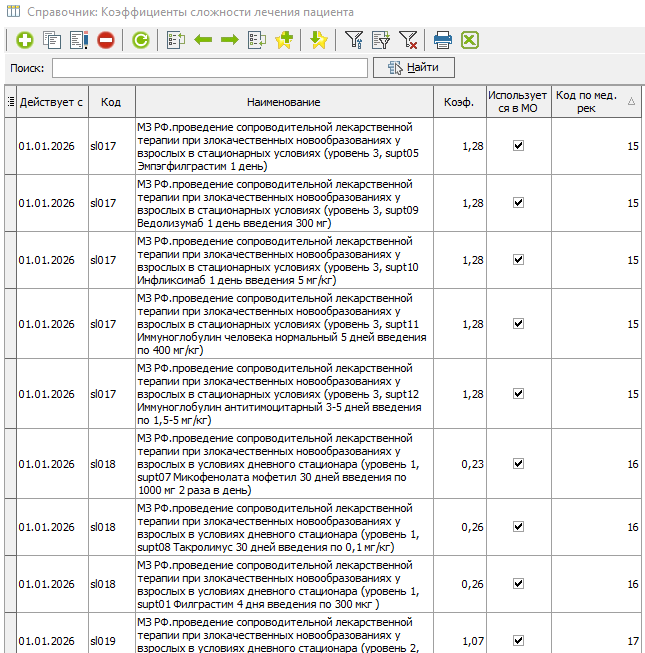Clear filter using funnel with red cross

[x=408, y=40]
